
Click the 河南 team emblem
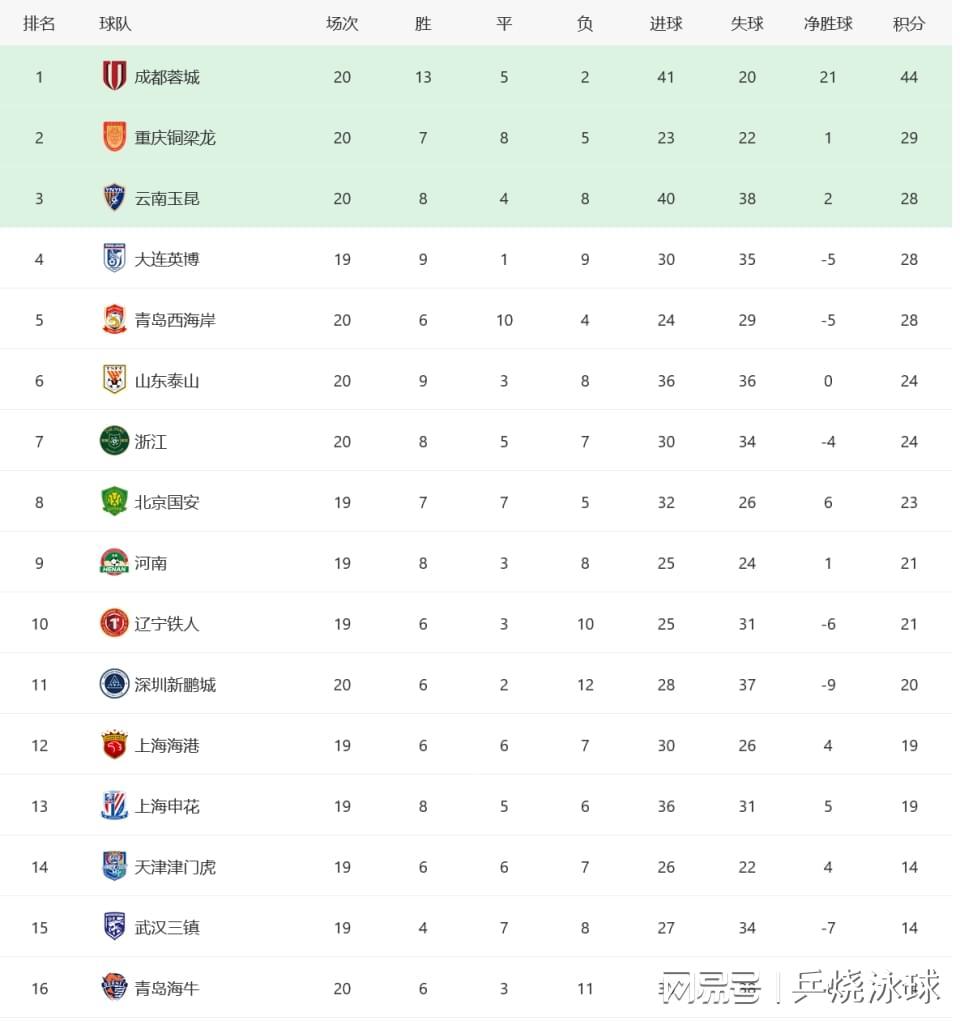point(115,563)
